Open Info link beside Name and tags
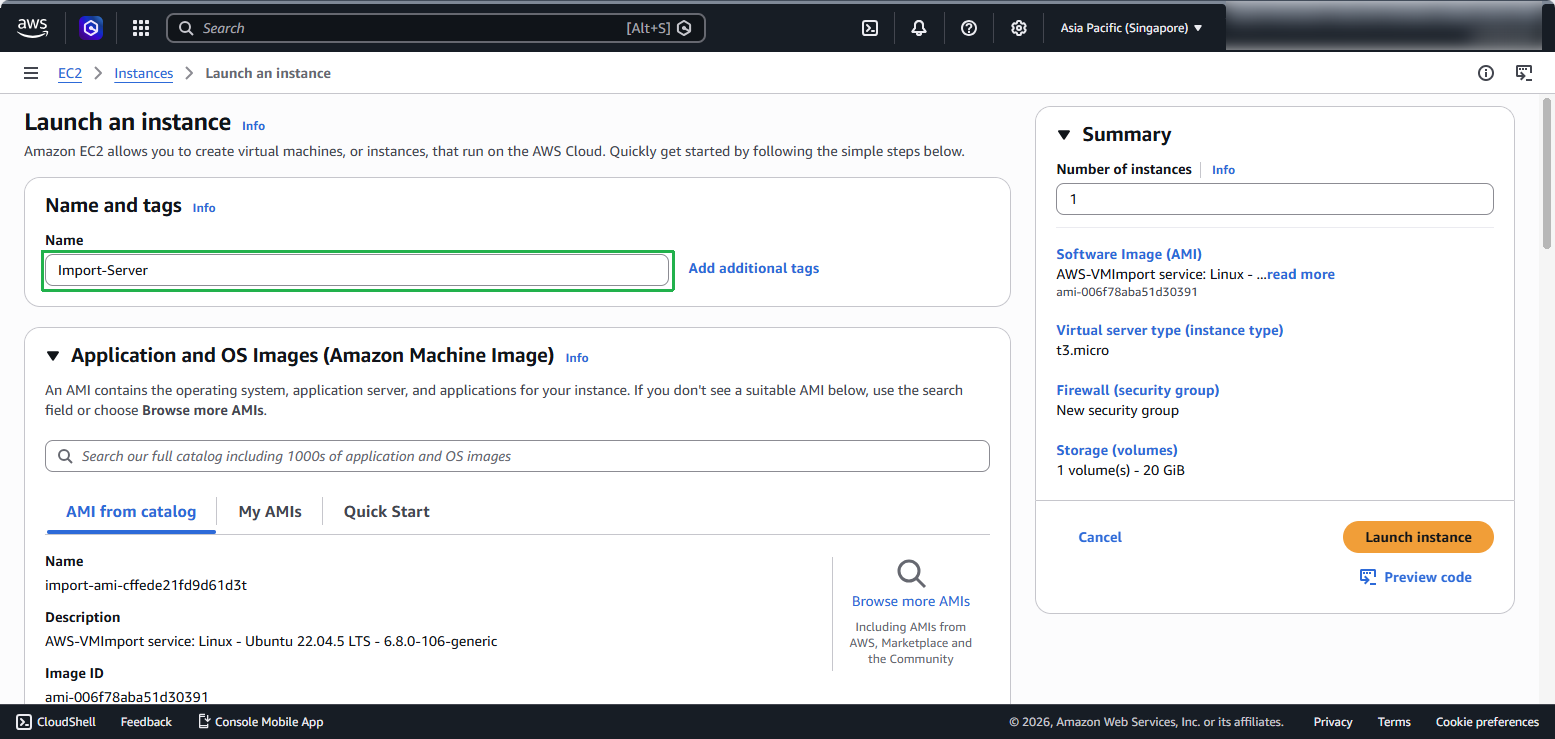1555x739 pixels. [x=204, y=208]
